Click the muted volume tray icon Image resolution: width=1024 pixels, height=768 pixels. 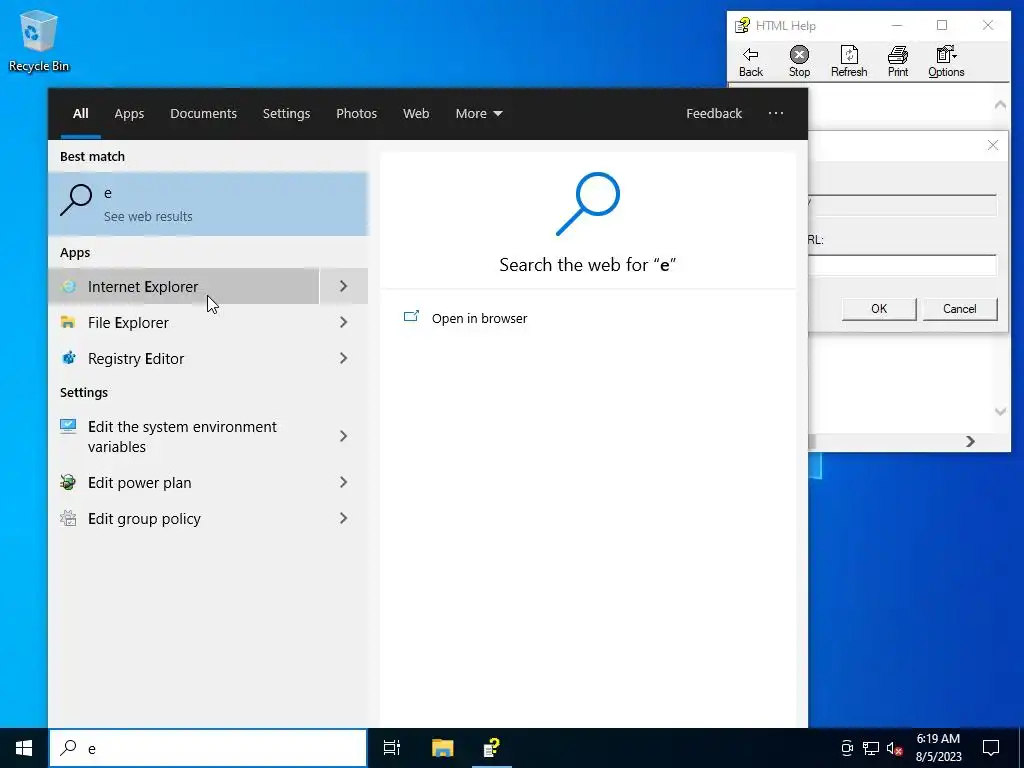(x=894, y=748)
